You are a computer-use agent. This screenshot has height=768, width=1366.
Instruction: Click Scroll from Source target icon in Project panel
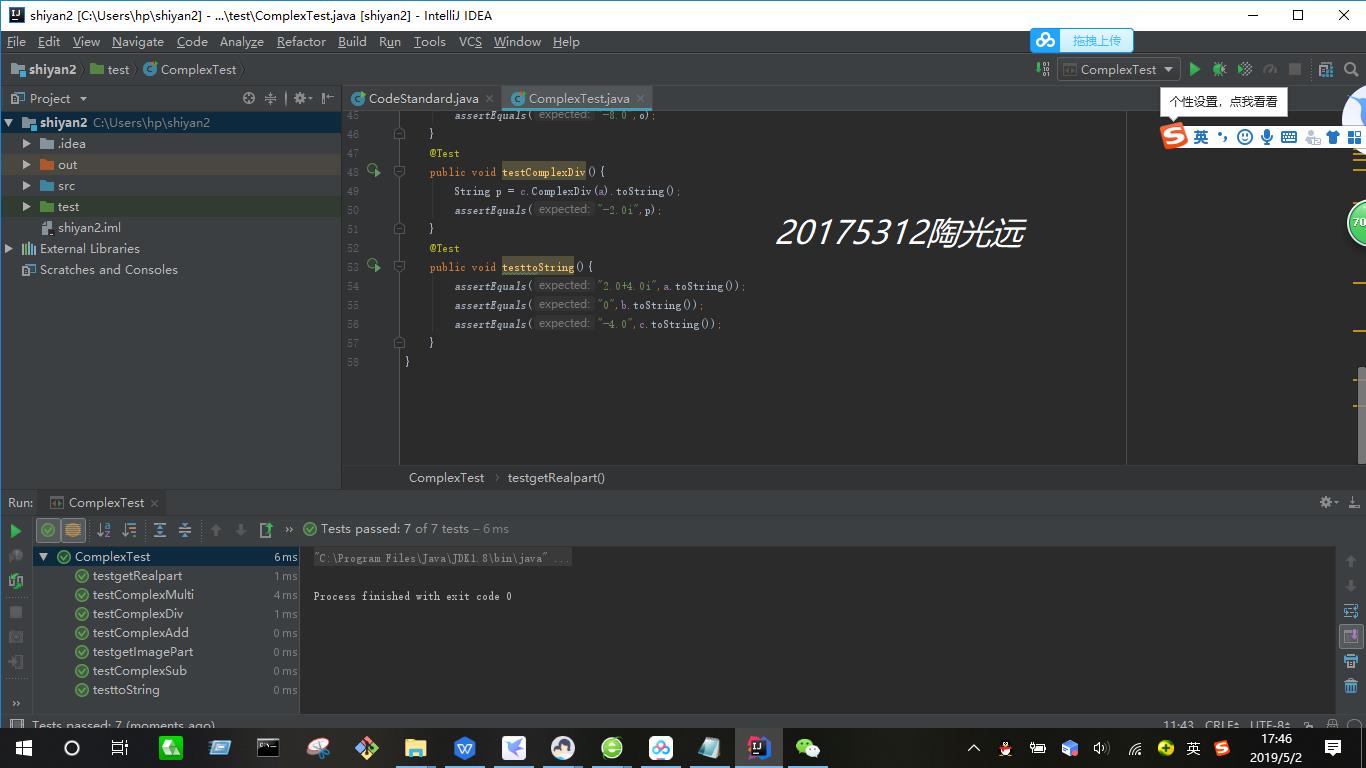click(x=249, y=98)
